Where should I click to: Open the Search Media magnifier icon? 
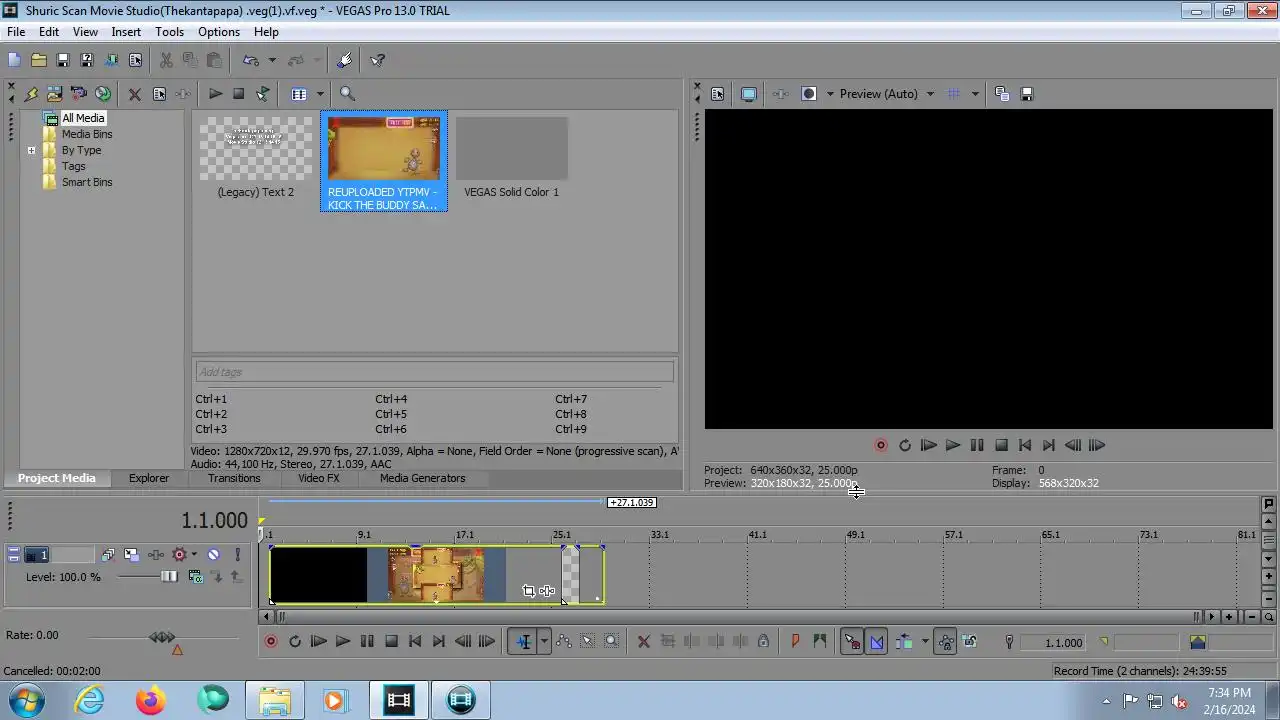point(347,94)
